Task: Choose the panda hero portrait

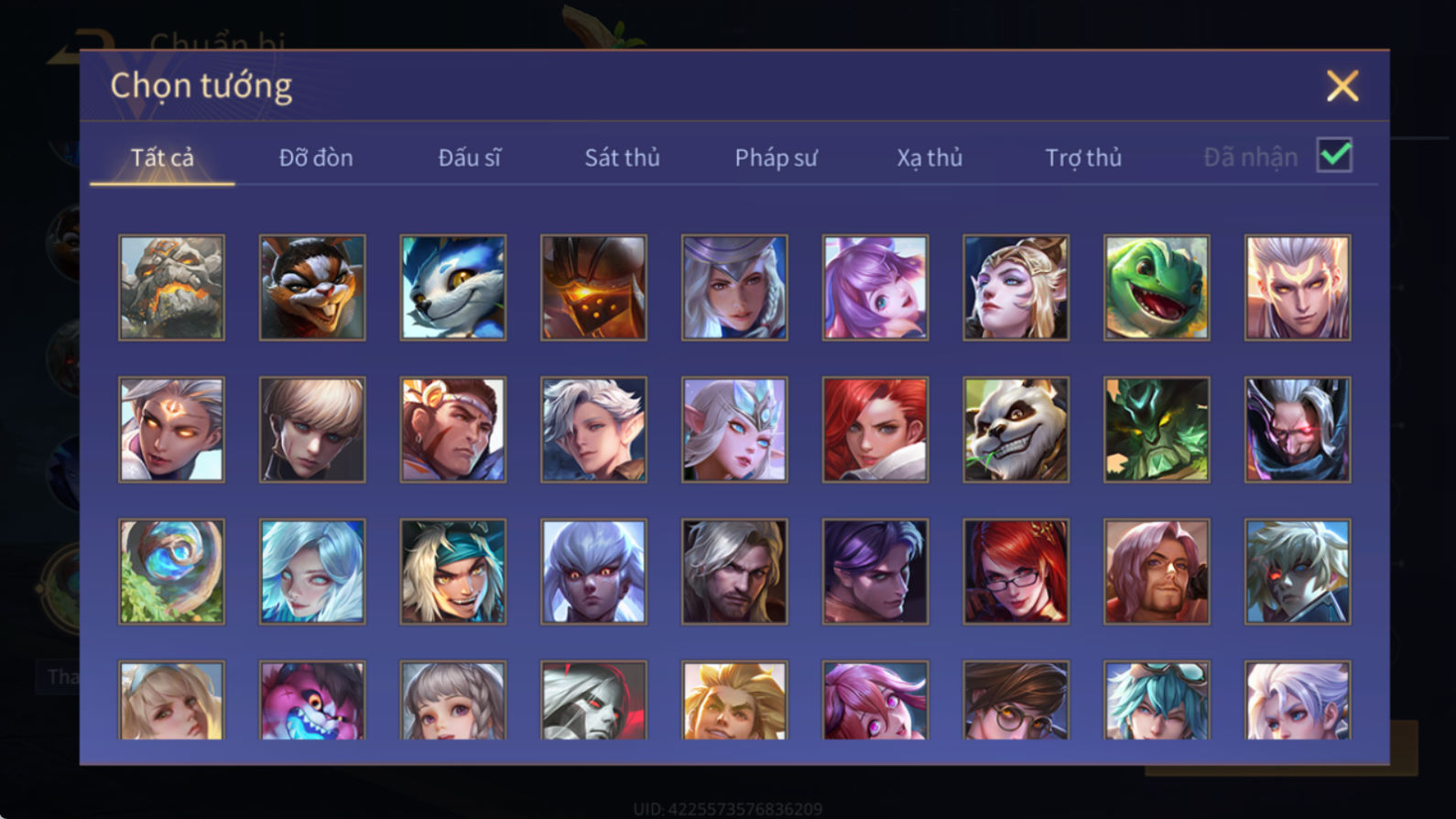Action: (x=1016, y=430)
